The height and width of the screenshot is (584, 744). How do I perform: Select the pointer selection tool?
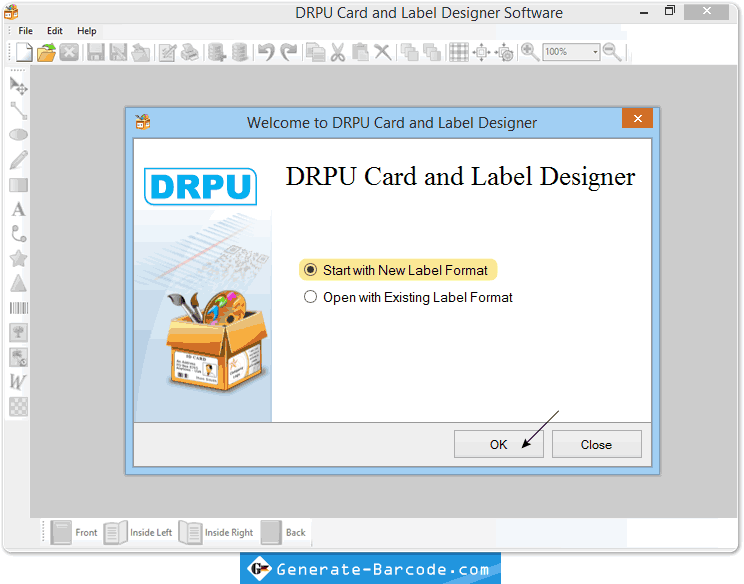coord(19,86)
